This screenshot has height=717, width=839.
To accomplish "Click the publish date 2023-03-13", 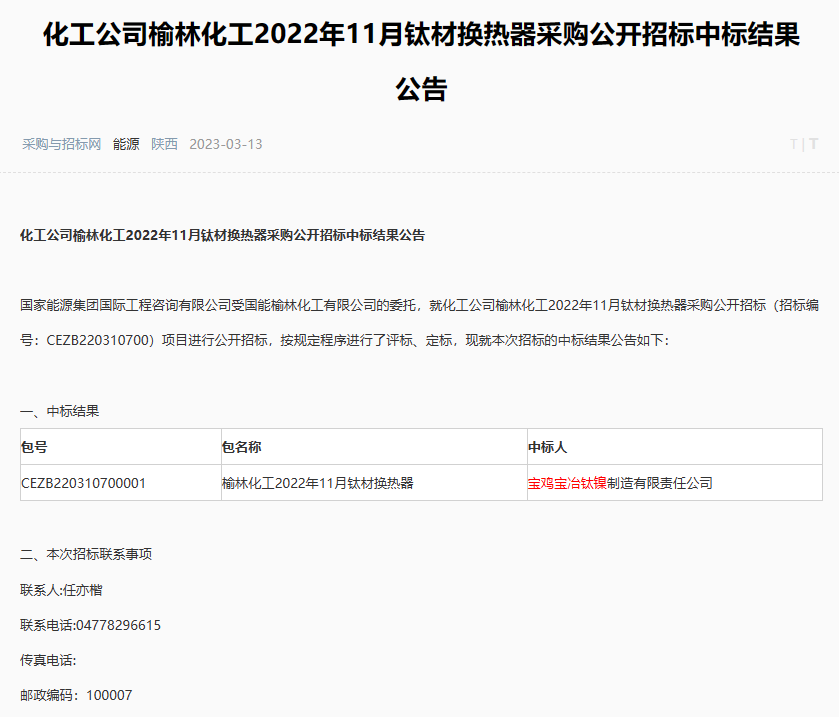I will pos(226,144).
